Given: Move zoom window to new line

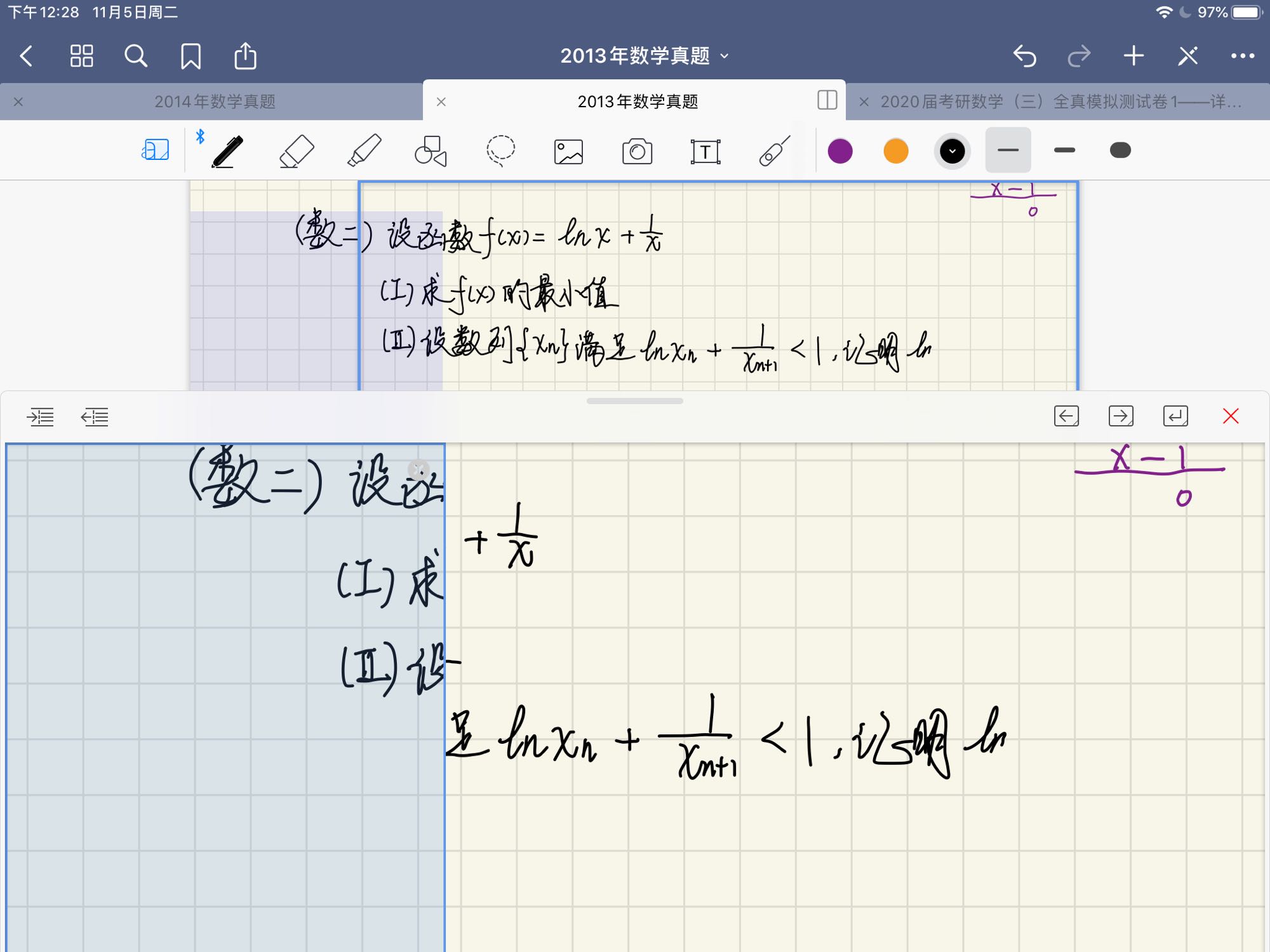Looking at the screenshot, I should (x=1175, y=416).
